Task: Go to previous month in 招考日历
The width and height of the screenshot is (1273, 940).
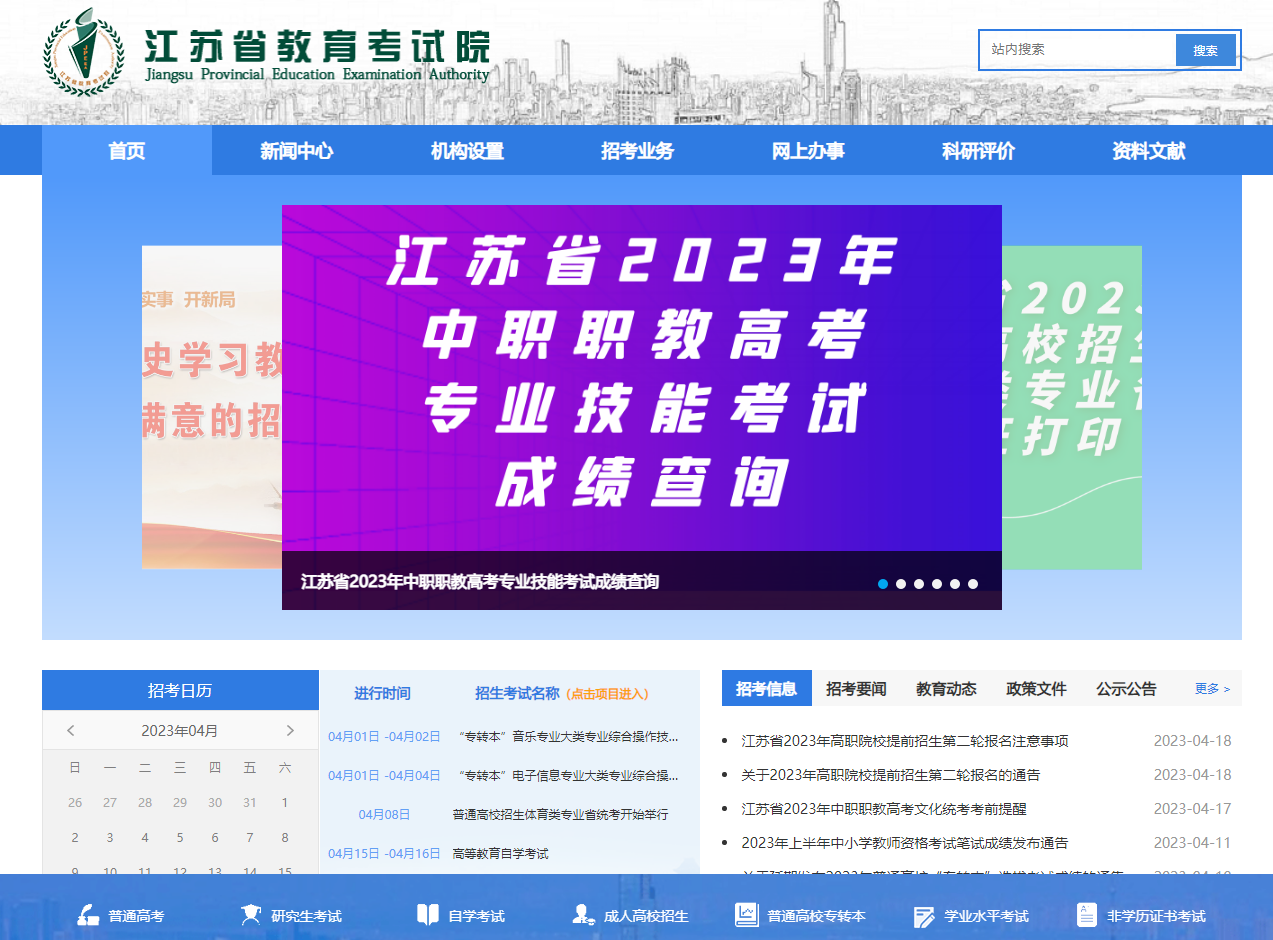Action: [x=70, y=730]
